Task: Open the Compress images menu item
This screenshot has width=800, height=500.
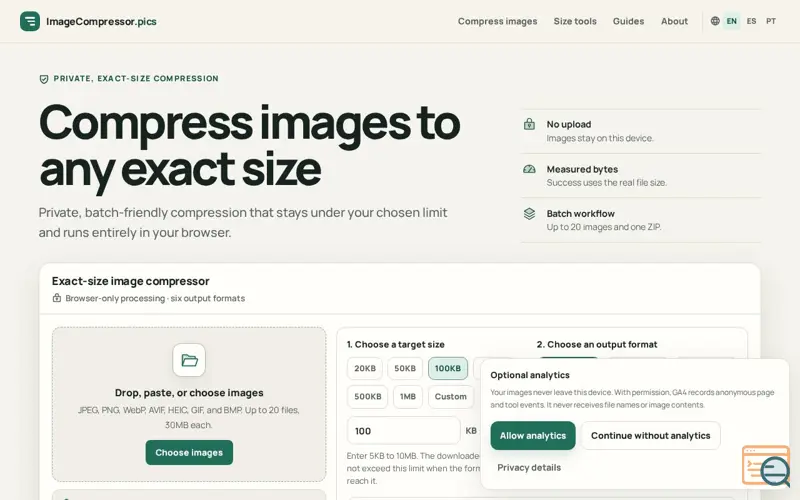Action: pos(497,21)
